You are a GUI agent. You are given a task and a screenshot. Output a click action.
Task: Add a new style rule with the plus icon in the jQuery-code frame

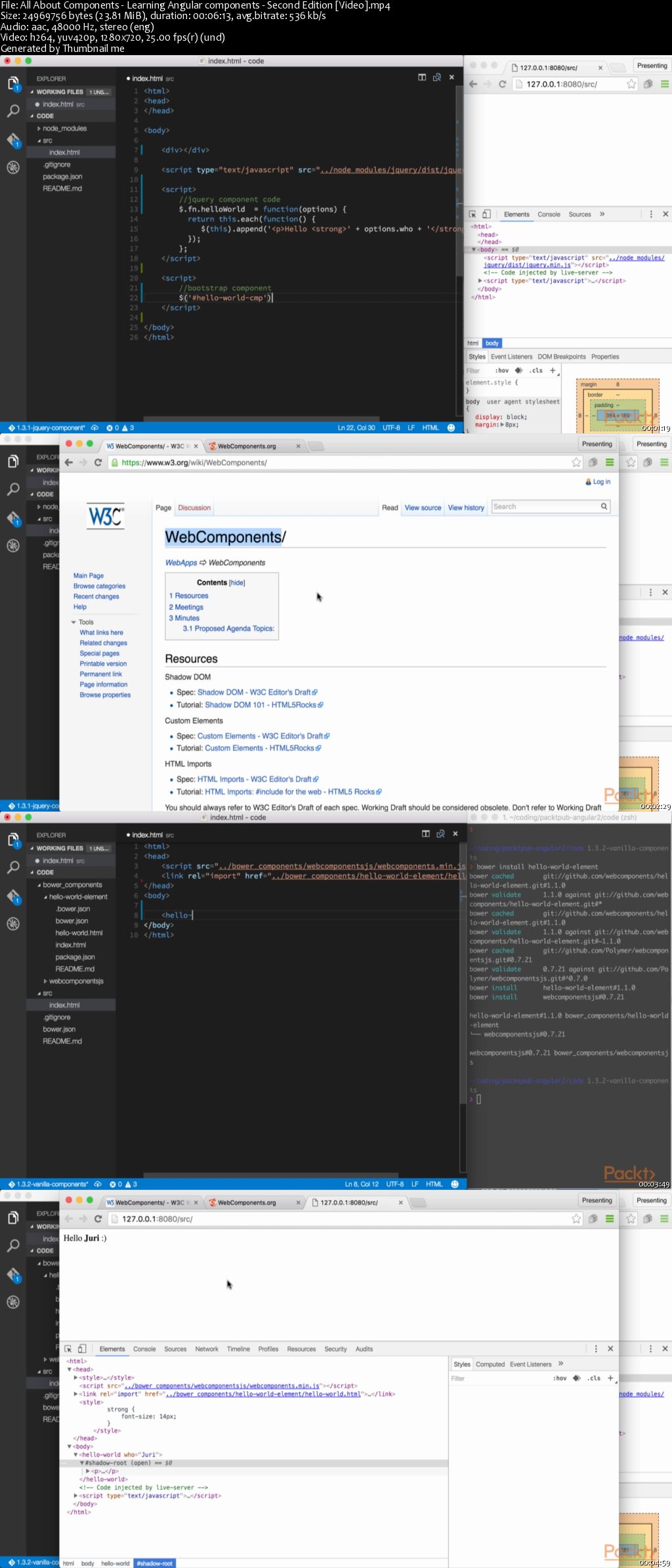(553, 370)
